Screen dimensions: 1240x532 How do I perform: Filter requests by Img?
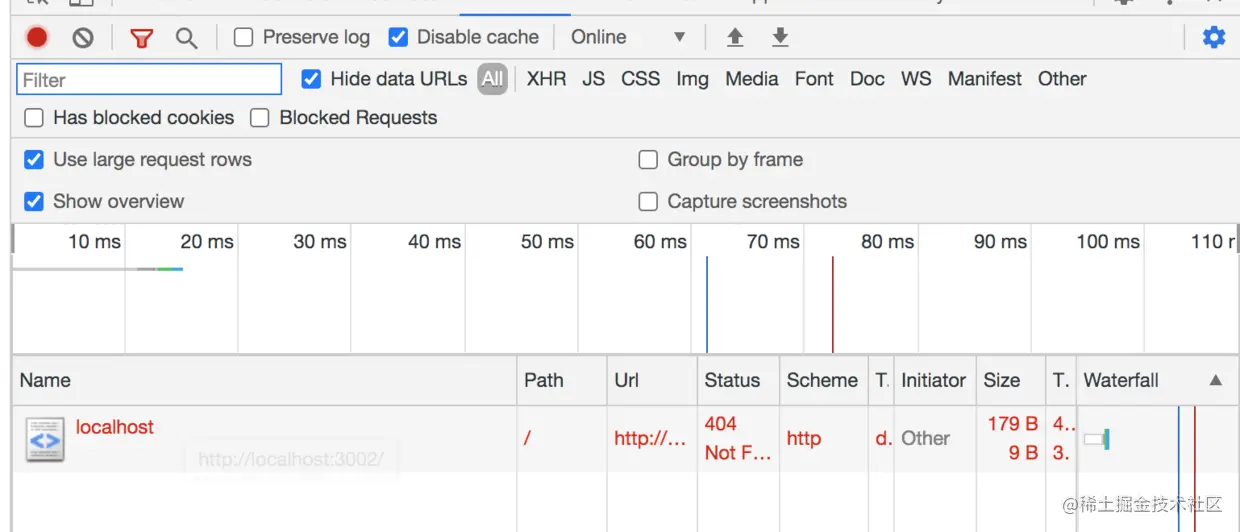tap(692, 79)
